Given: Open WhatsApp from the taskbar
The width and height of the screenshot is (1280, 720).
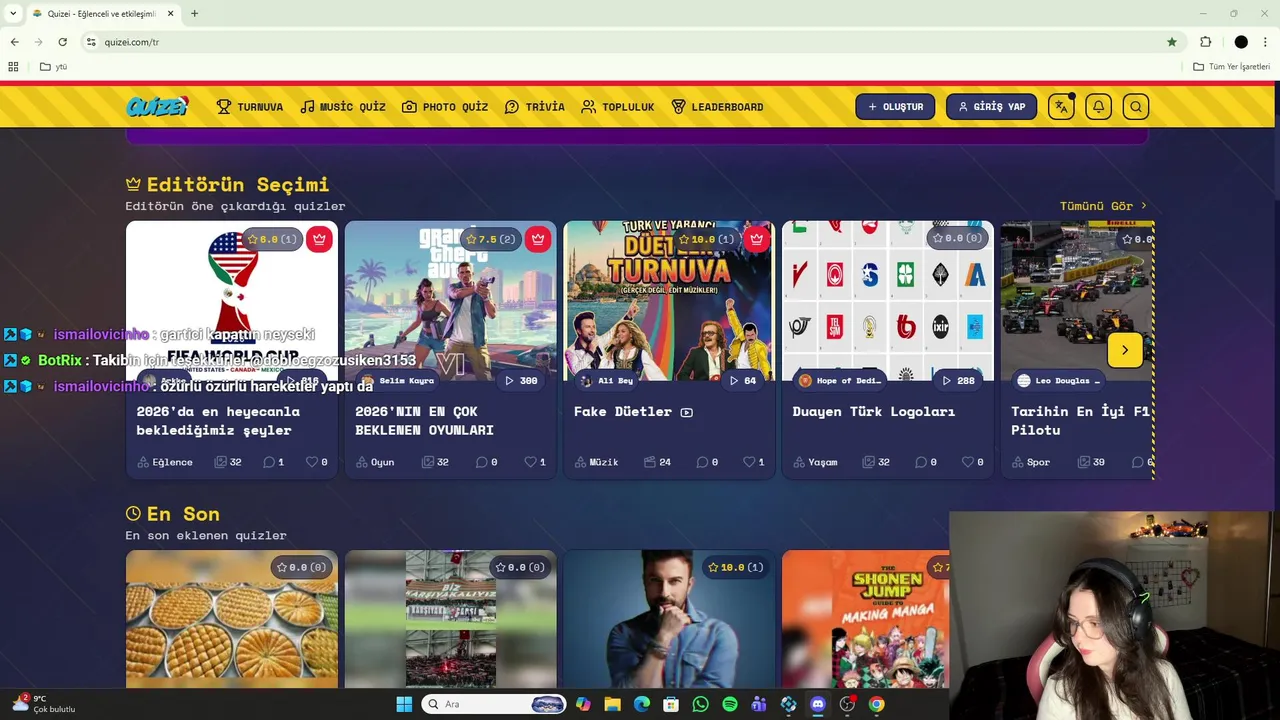Looking at the screenshot, I should tap(700, 704).
